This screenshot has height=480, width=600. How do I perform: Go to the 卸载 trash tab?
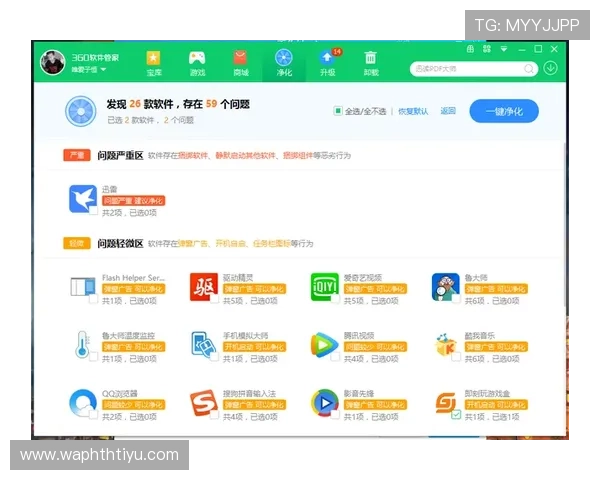click(371, 63)
